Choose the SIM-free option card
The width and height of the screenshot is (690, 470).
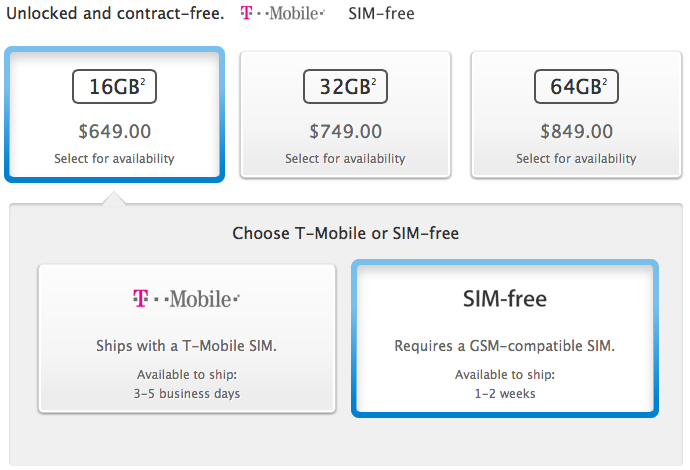(x=505, y=338)
